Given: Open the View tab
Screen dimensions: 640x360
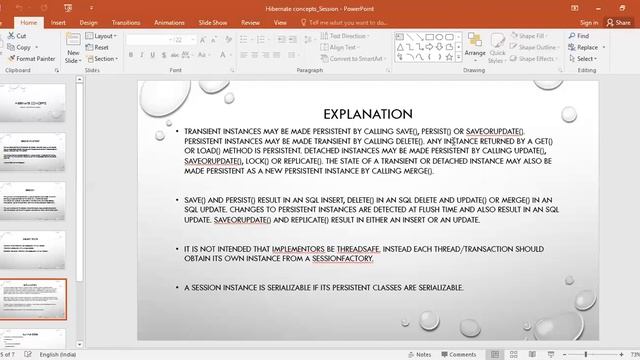Looking at the screenshot, I should (x=280, y=23).
